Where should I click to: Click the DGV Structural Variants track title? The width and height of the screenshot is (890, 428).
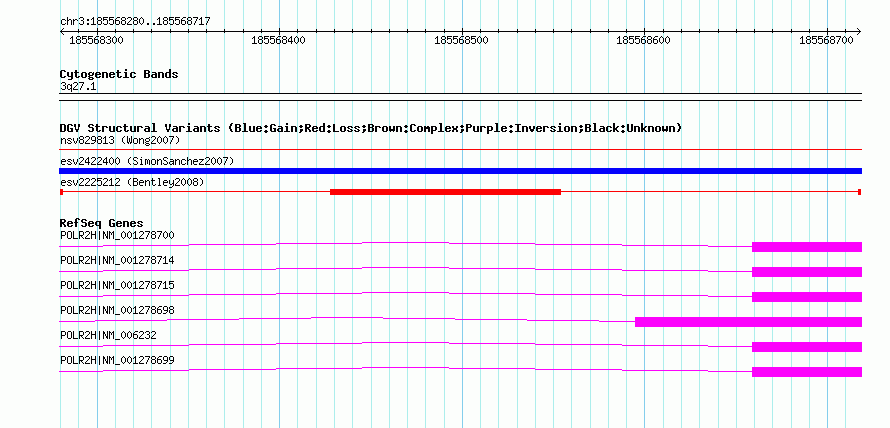[x=371, y=128]
